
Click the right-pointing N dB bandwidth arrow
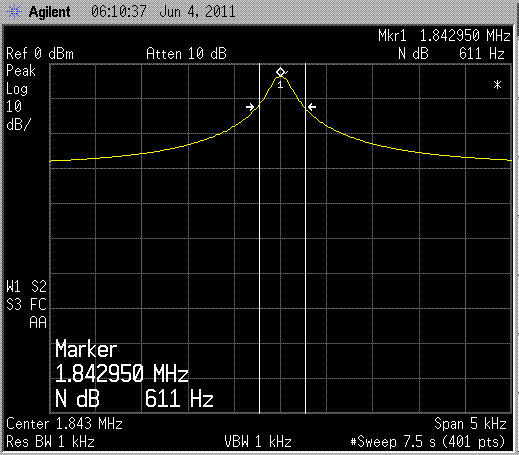point(250,107)
